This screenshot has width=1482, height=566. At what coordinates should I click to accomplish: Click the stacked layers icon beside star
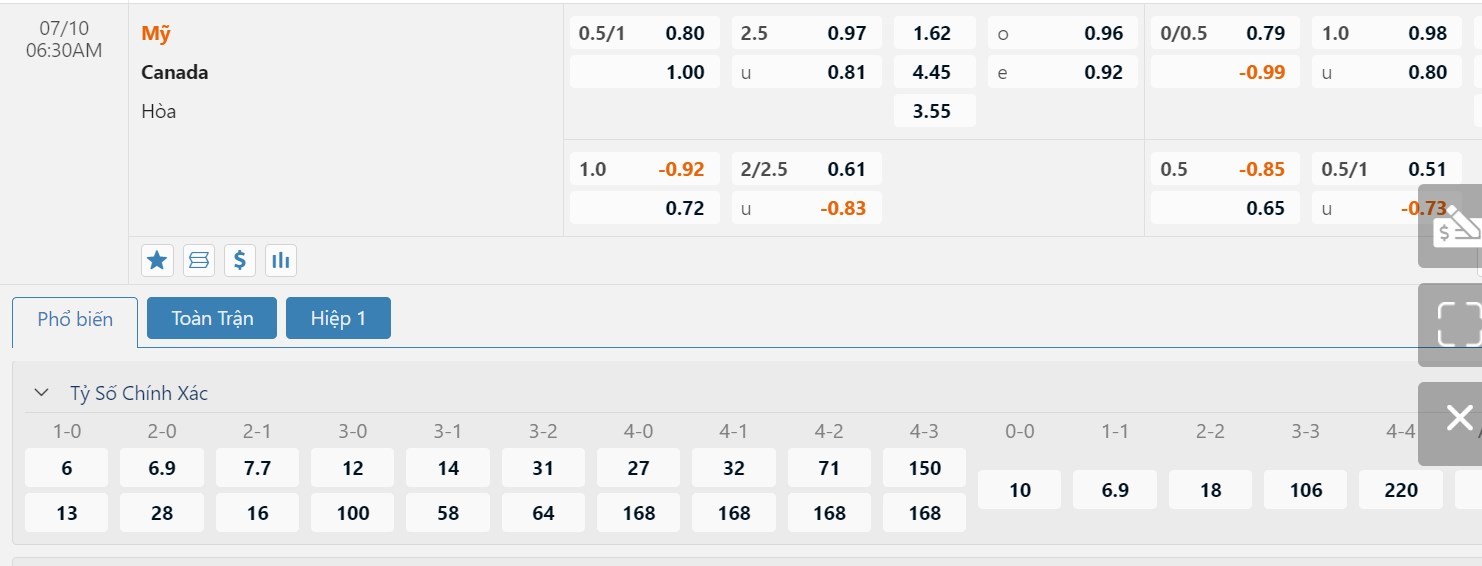(x=198, y=261)
